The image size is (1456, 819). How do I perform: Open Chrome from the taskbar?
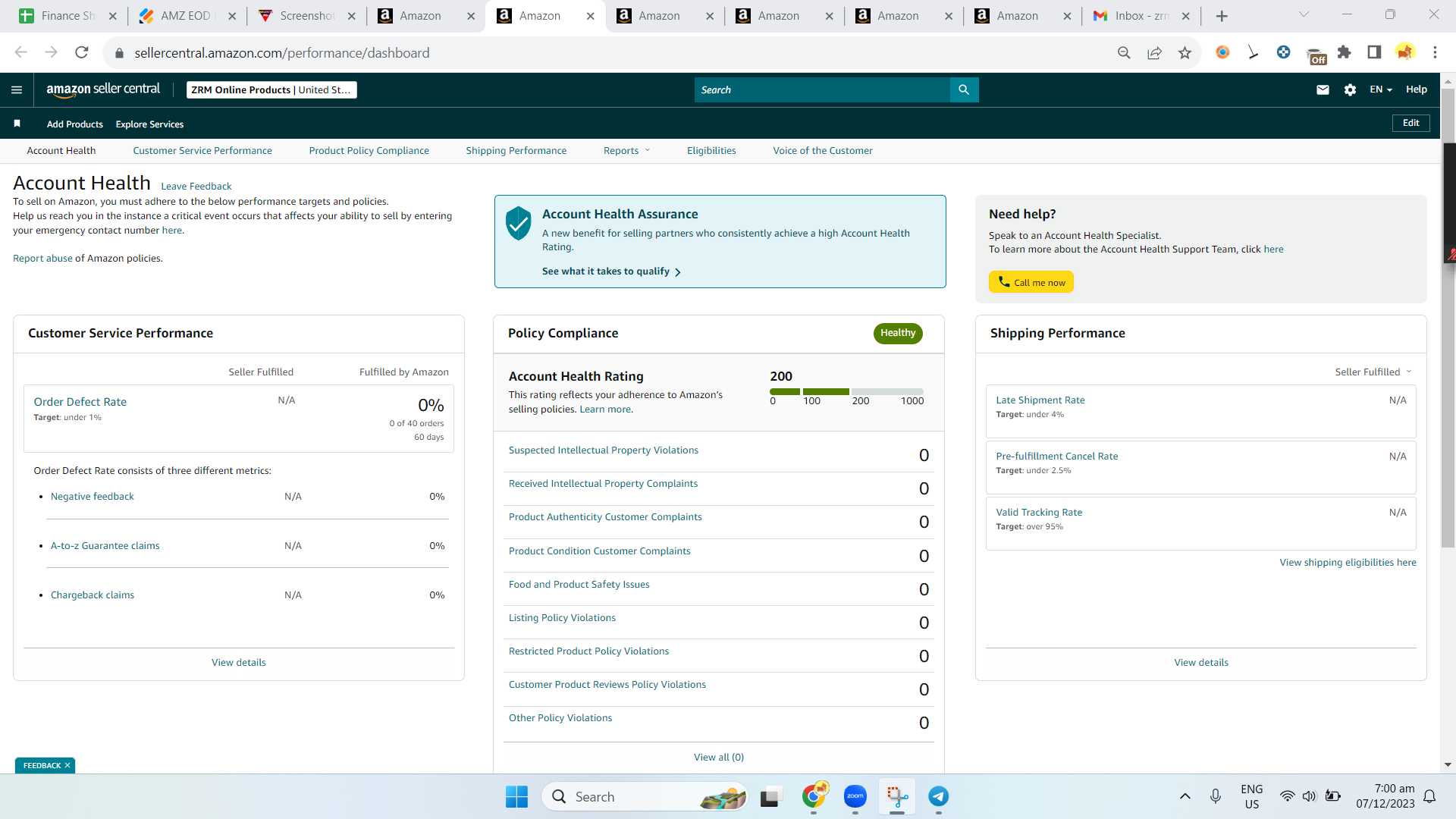coord(814,795)
